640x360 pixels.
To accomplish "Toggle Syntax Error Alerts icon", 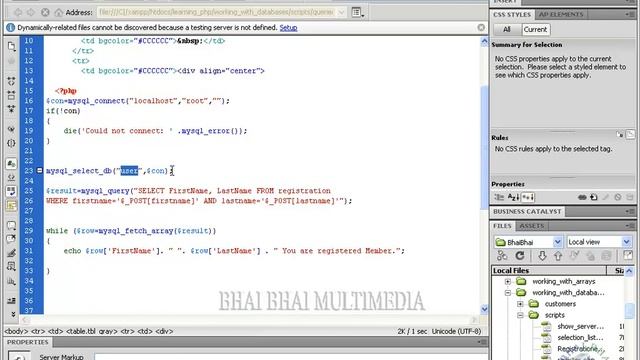I will 11,205.
